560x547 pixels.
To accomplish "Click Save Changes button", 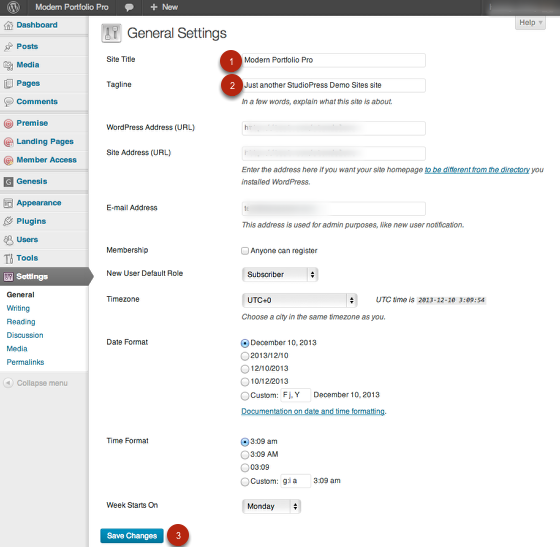I will coord(132,536).
